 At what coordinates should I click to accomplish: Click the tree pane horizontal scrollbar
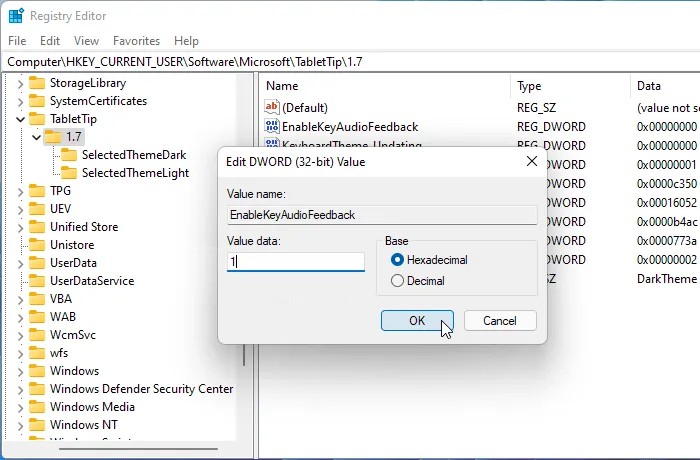click(138, 448)
